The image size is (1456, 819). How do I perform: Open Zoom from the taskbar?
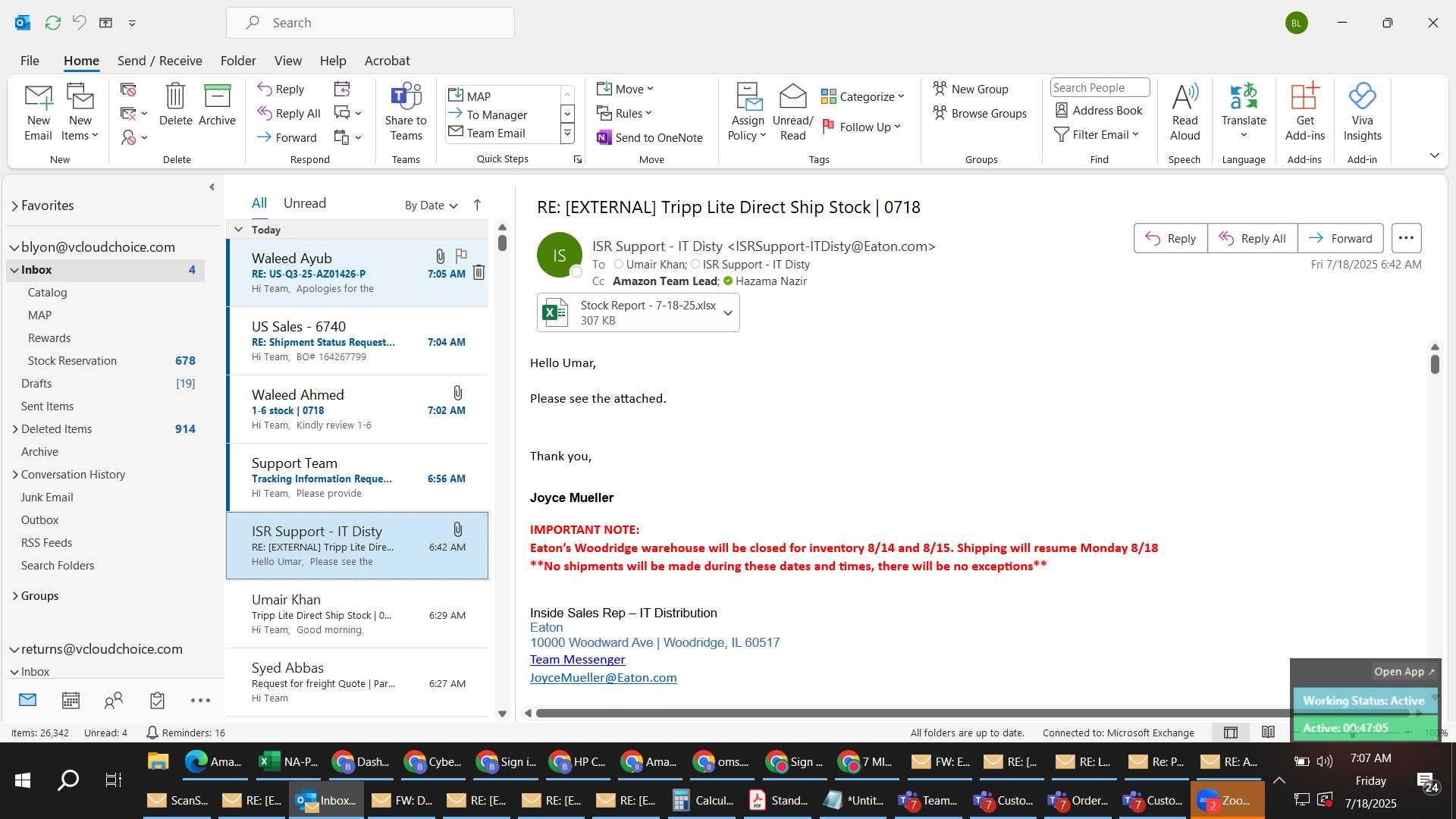[x=1227, y=801]
